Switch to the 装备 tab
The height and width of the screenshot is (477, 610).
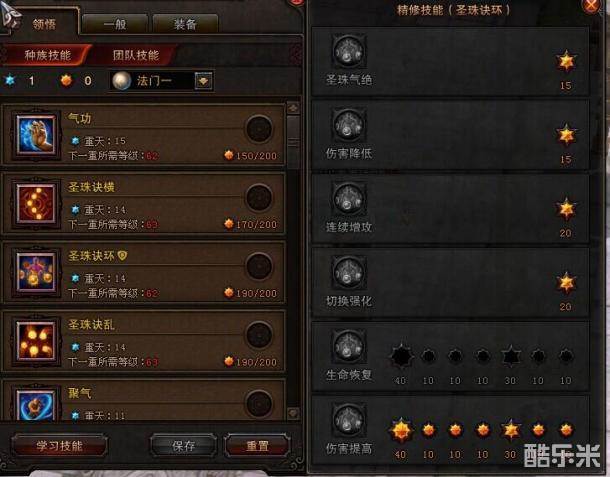pos(185,25)
